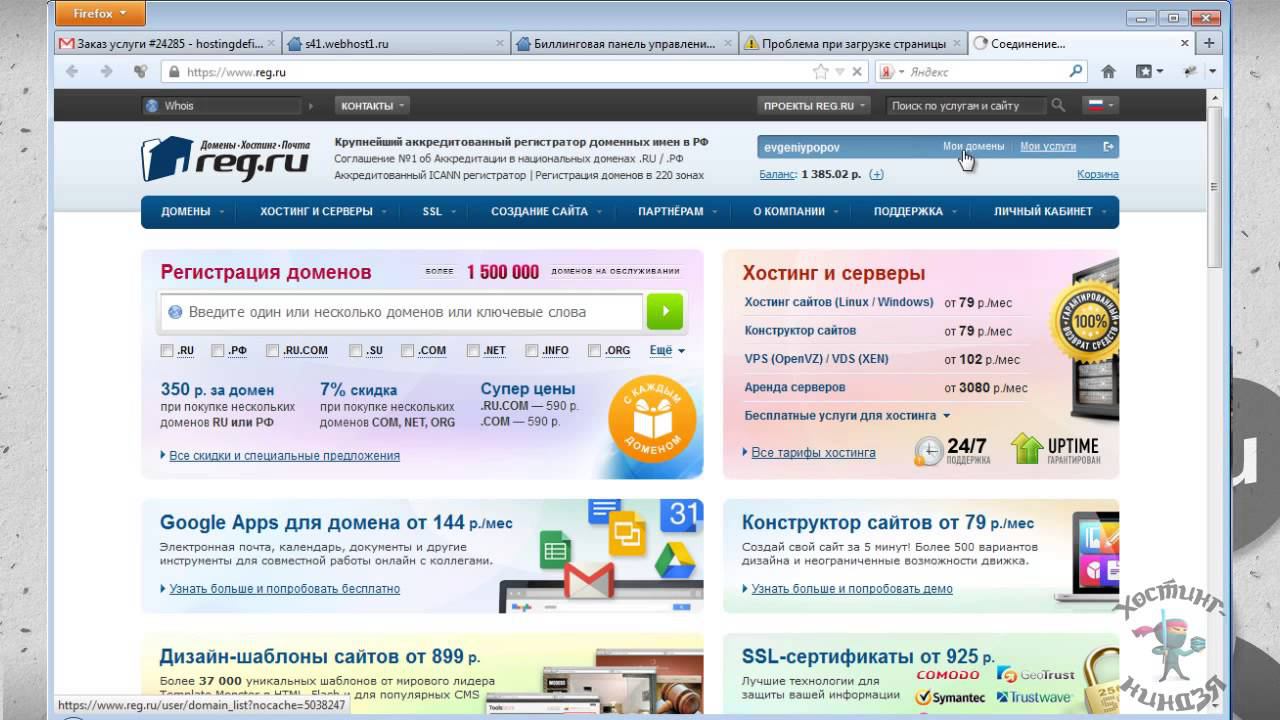Open the Firefox application menu button
Screen dimensions: 1280x720
pos(101,13)
